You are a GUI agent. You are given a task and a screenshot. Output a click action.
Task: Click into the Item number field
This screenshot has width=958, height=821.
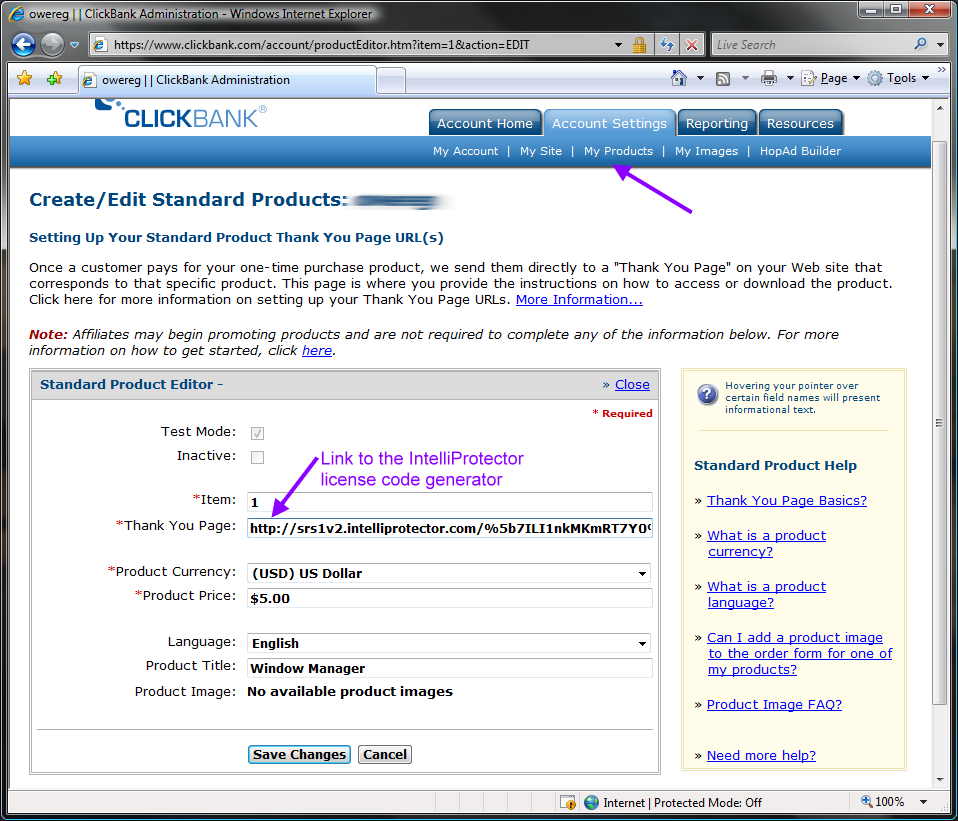450,502
